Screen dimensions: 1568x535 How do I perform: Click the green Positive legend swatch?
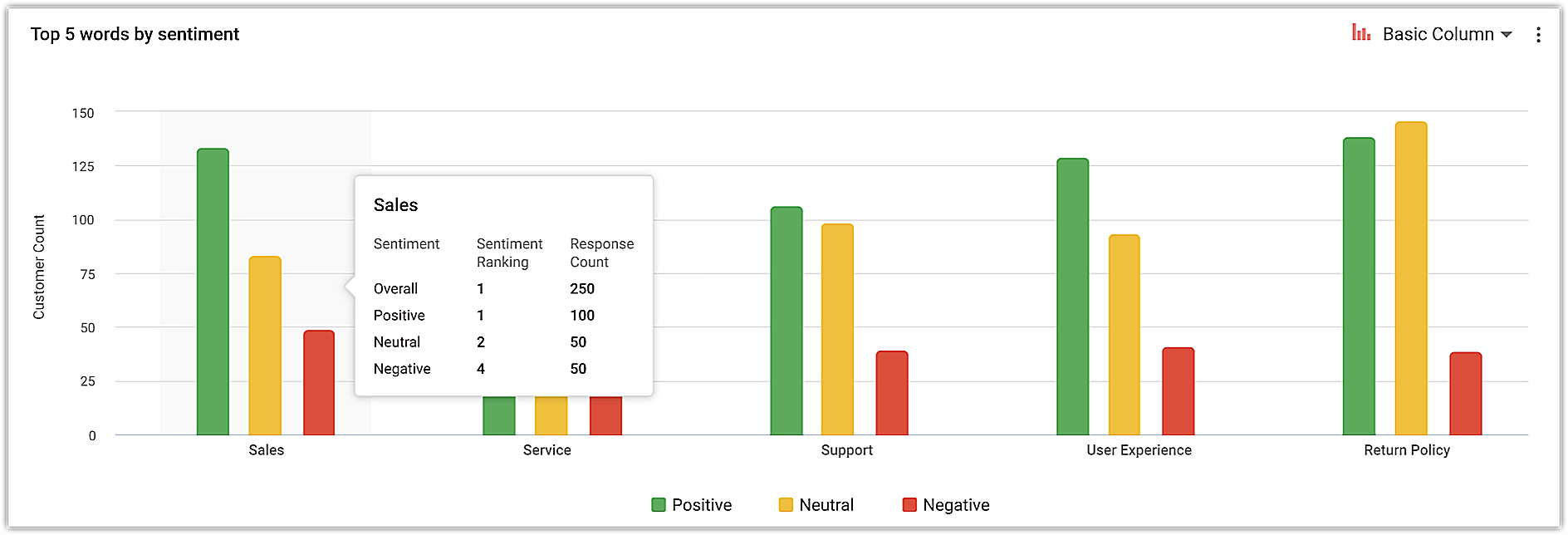tap(659, 505)
